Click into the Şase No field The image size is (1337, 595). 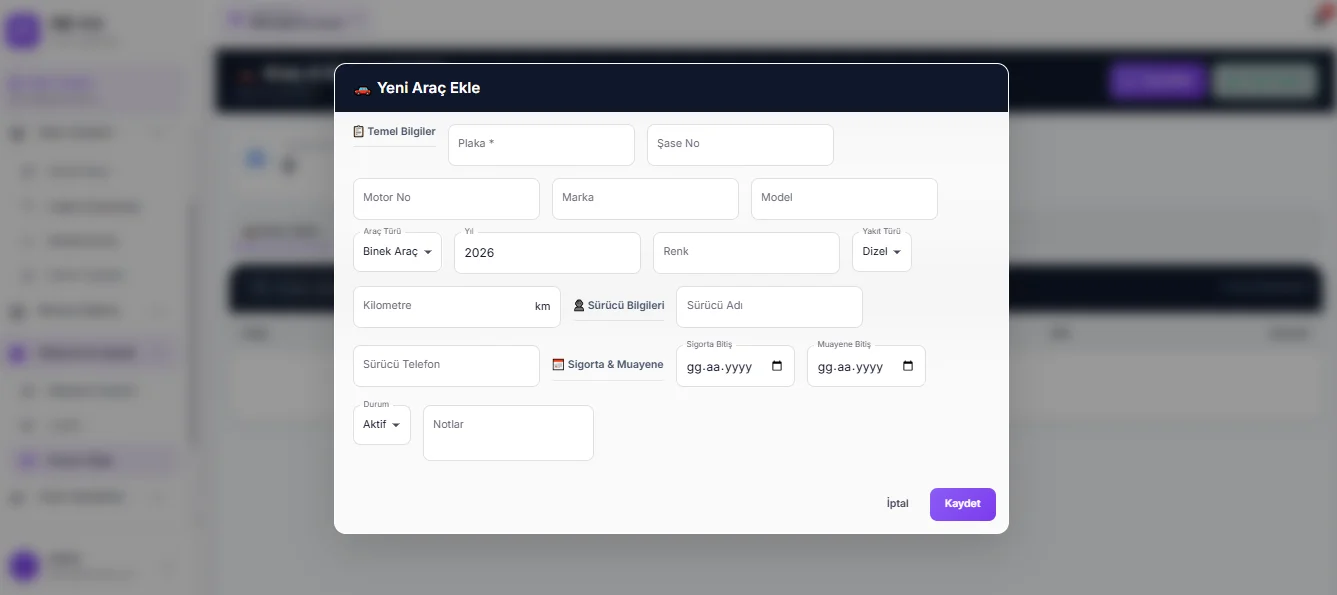740,145
